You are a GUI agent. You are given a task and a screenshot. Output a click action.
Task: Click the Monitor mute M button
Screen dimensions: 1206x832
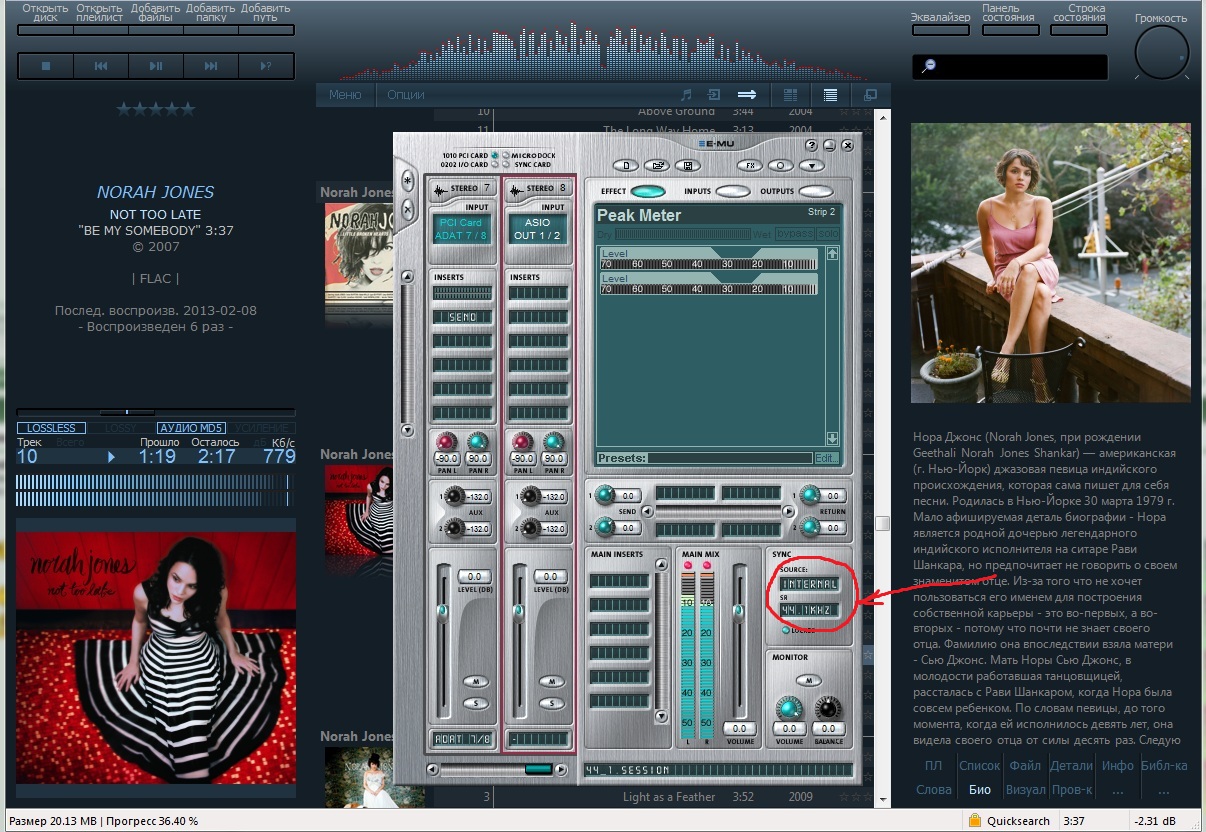[x=809, y=680]
